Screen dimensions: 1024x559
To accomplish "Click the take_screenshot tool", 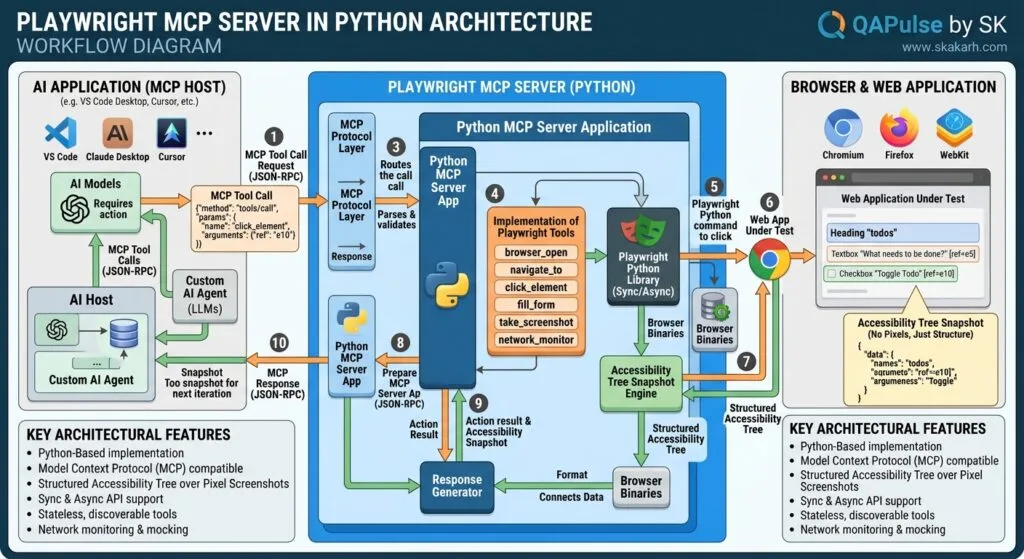I will 536,322.
